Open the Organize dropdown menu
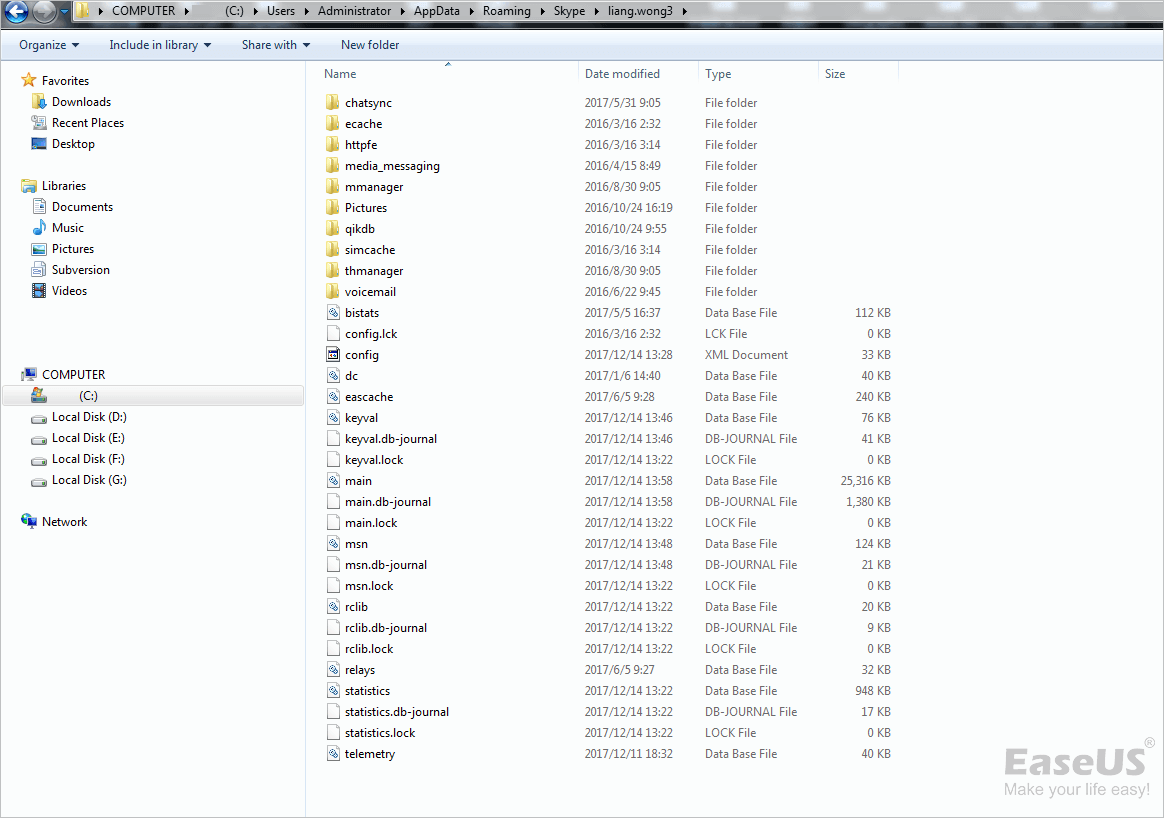This screenshot has height=818, width=1164. coord(48,45)
